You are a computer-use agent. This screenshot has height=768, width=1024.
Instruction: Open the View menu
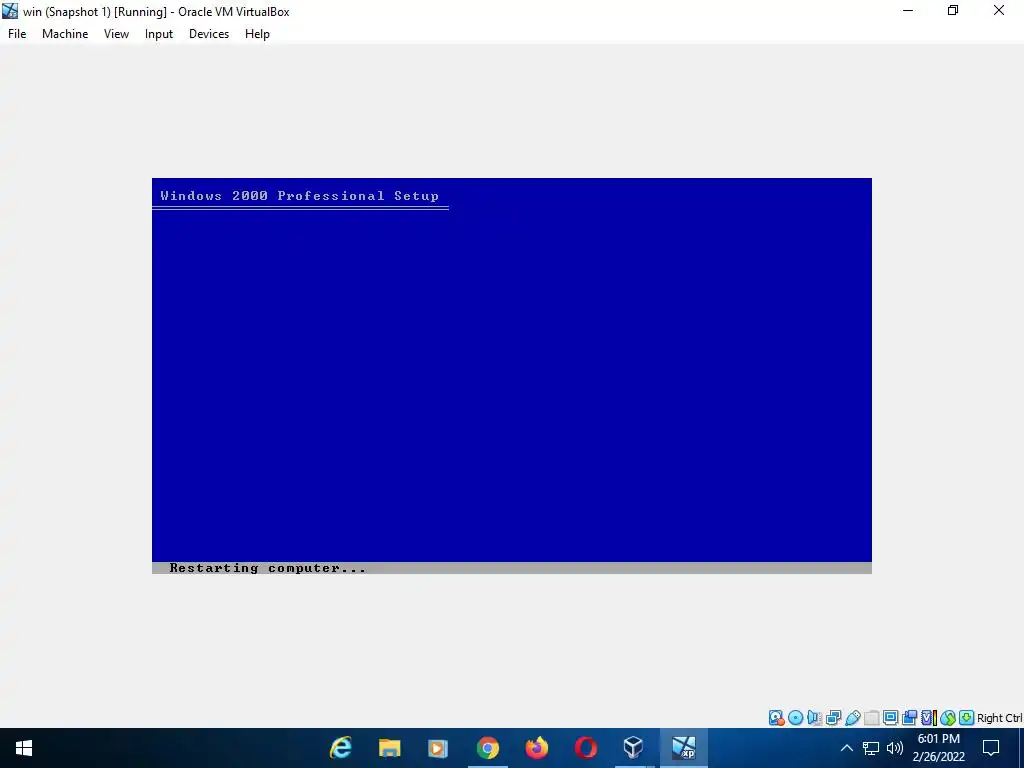tap(116, 34)
